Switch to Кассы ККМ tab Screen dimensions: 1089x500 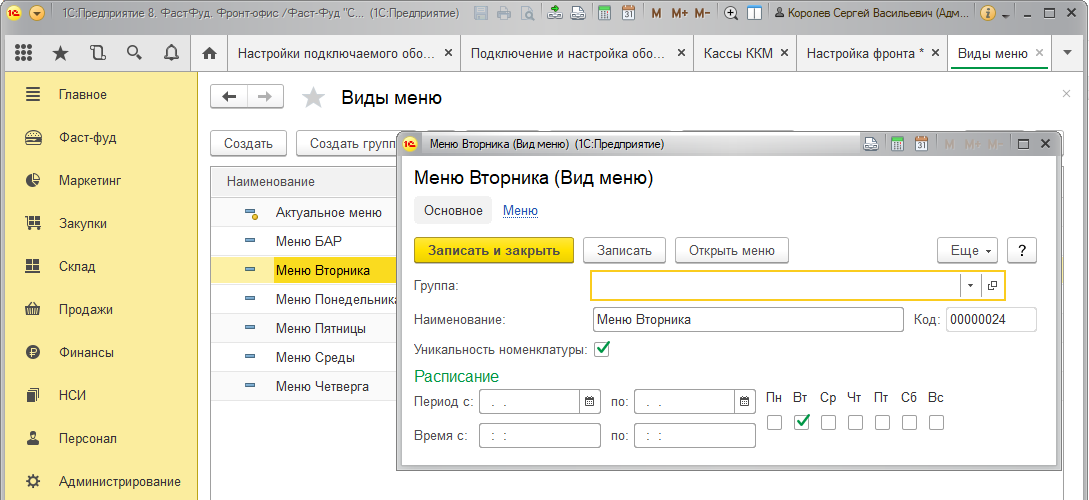(x=745, y=53)
